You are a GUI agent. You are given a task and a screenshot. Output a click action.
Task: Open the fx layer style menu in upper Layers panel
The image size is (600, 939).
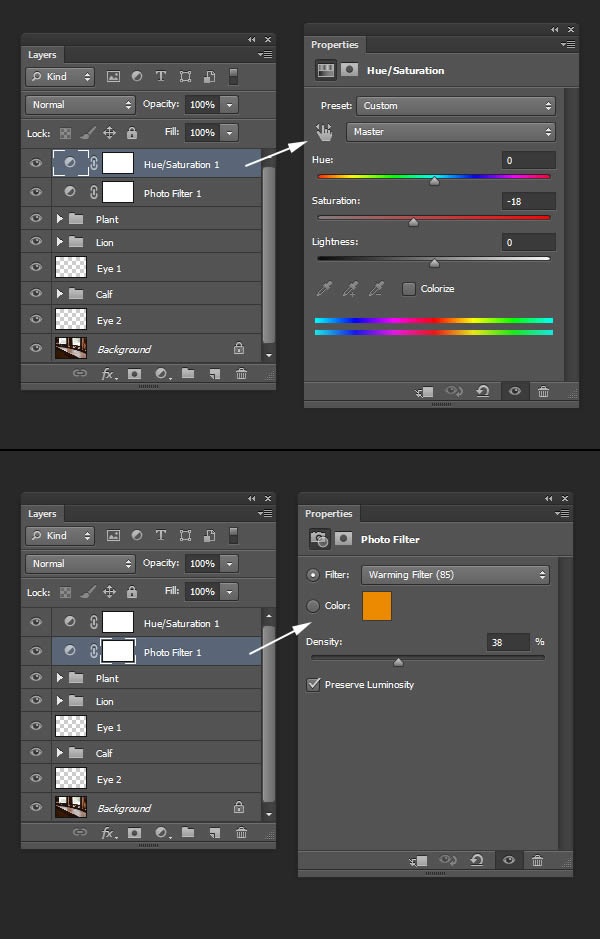point(109,374)
